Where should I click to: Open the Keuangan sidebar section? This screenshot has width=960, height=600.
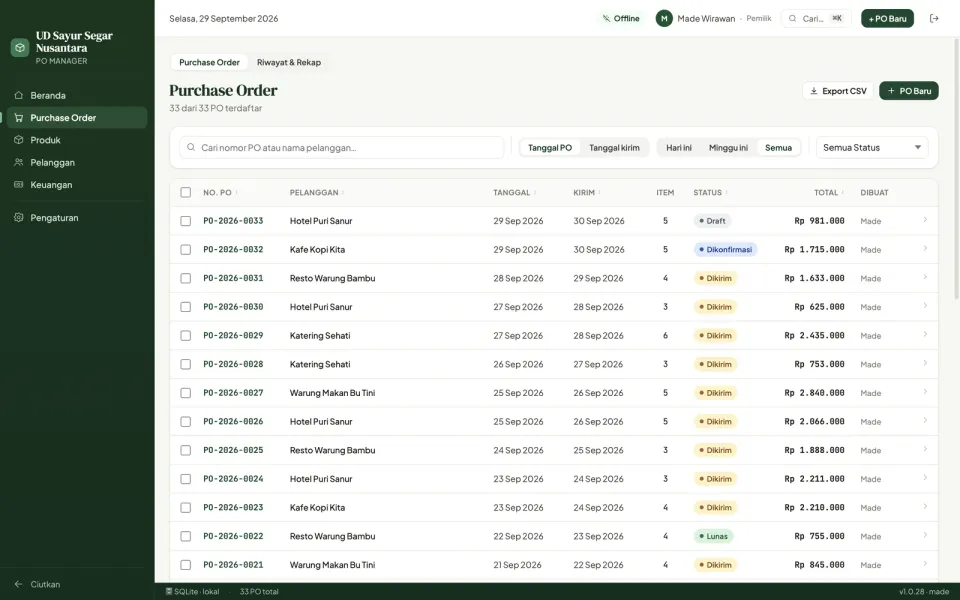pyautogui.click(x=77, y=185)
